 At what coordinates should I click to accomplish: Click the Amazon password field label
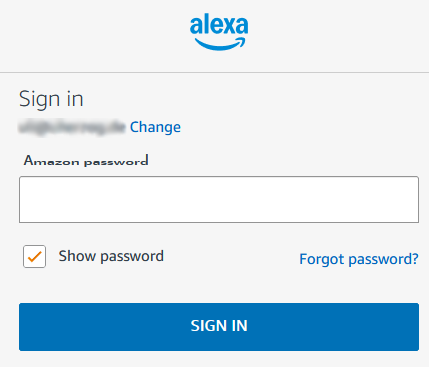[86, 161]
